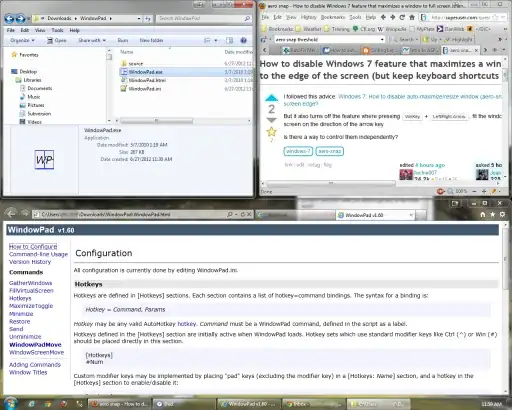Switch to the WindowPad v1.60 tab in IE
The width and height of the screenshot is (512, 410).
[x=375, y=215]
